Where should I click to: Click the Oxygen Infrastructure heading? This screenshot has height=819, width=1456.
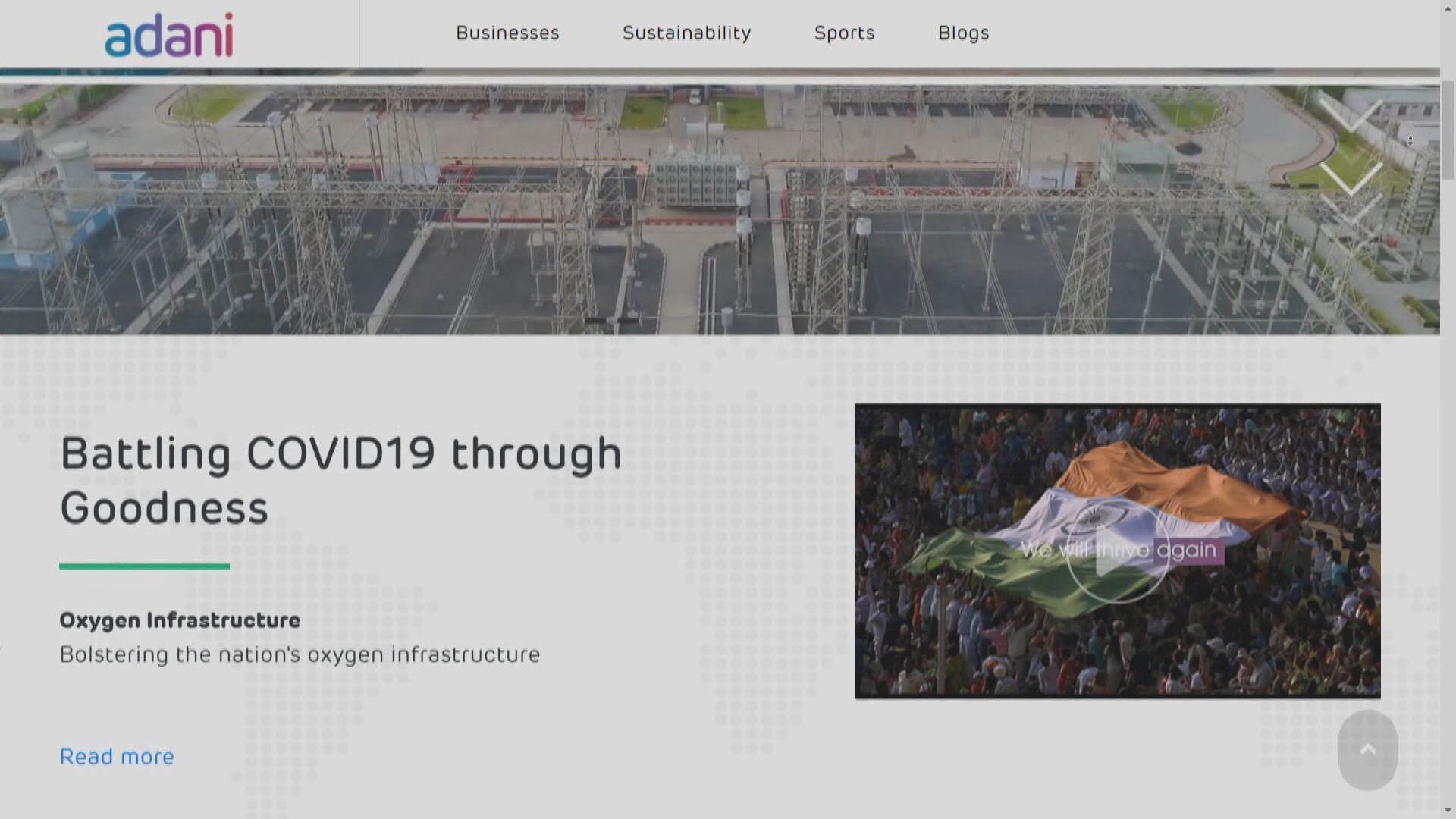(180, 620)
